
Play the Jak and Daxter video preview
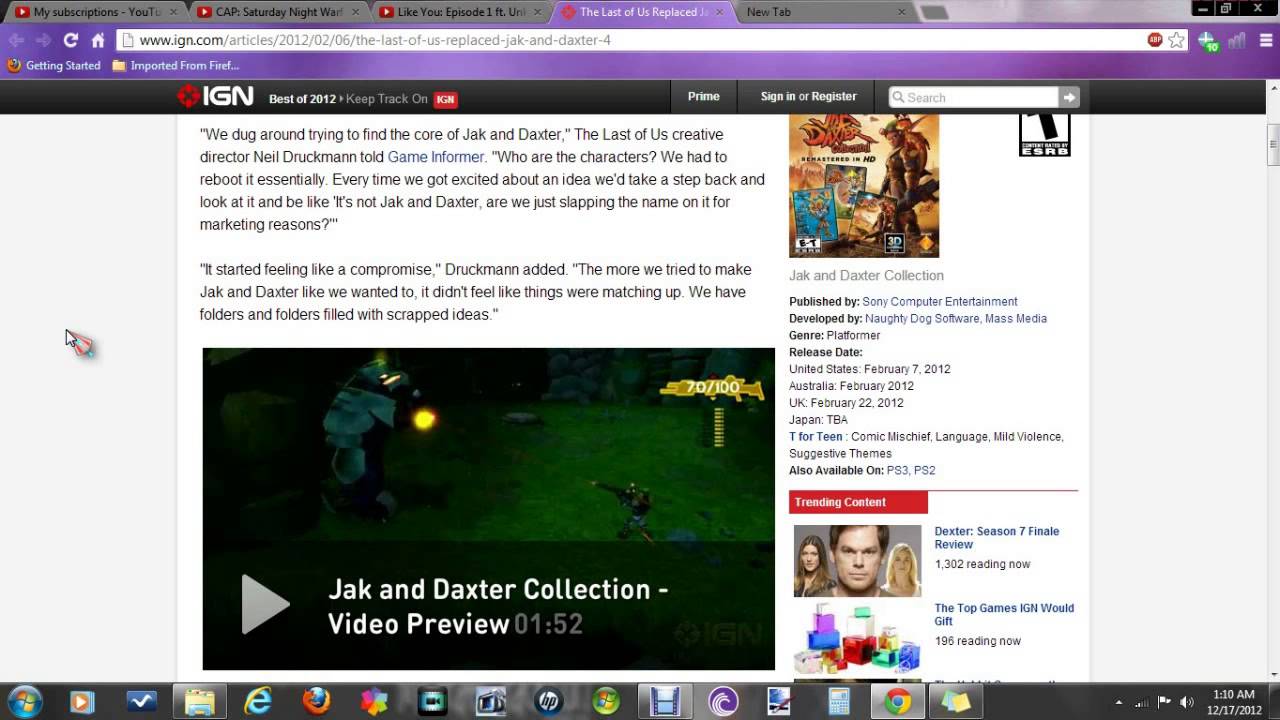pos(266,604)
